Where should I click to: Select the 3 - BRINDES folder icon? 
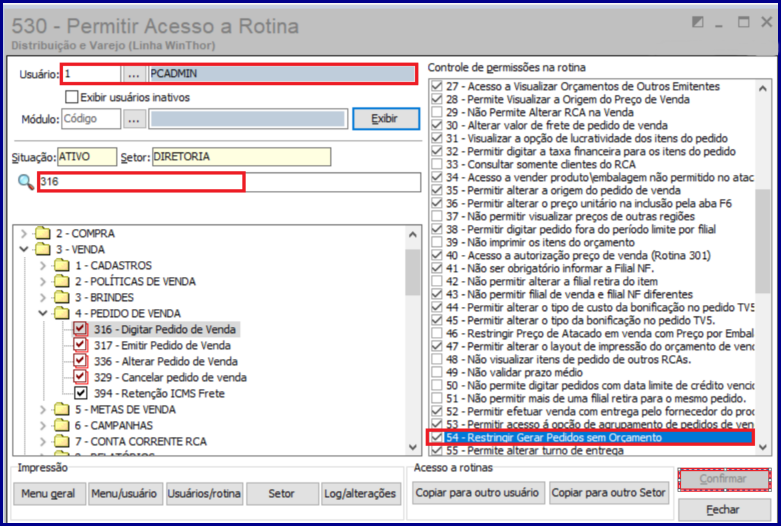[62, 297]
